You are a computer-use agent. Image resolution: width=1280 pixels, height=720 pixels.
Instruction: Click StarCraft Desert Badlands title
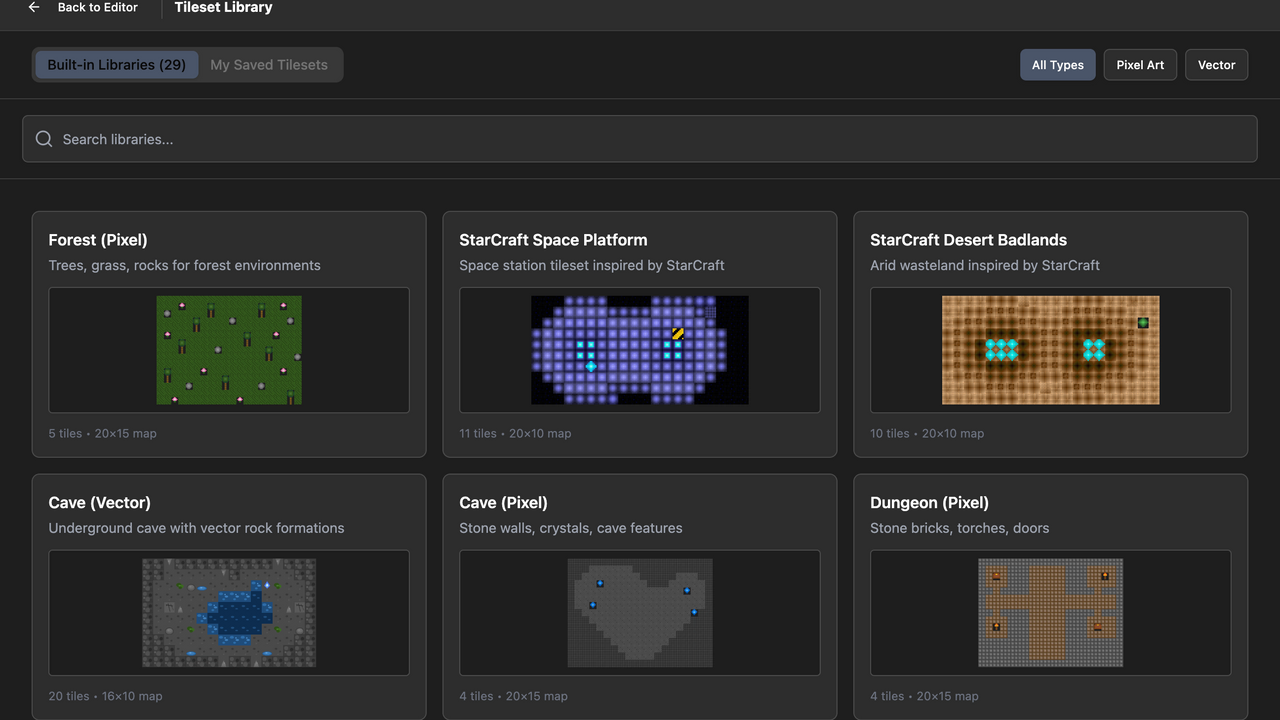[x=968, y=240]
